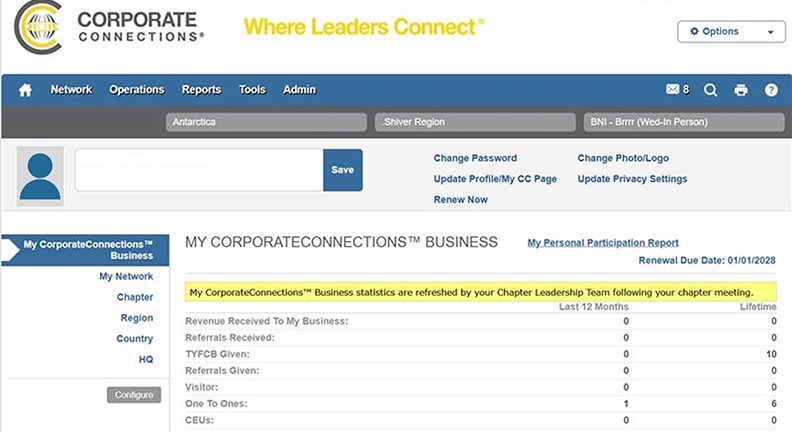
Task: Open the Admin menu
Action: pos(299,89)
